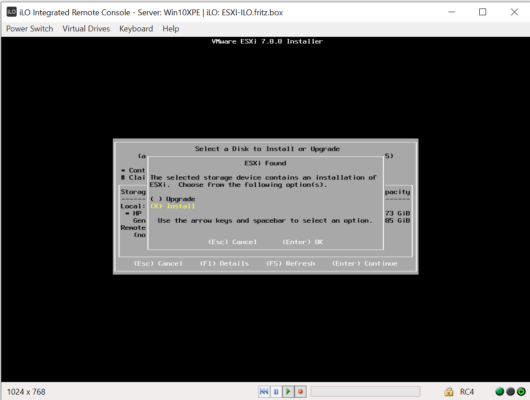Click the playback progress bar

pos(365,392)
